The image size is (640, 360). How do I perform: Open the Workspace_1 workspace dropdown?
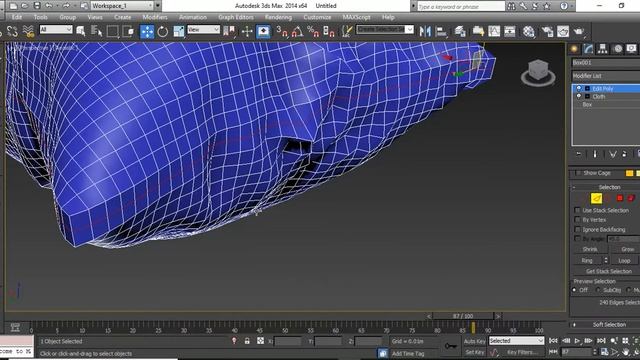coord(122,6)
